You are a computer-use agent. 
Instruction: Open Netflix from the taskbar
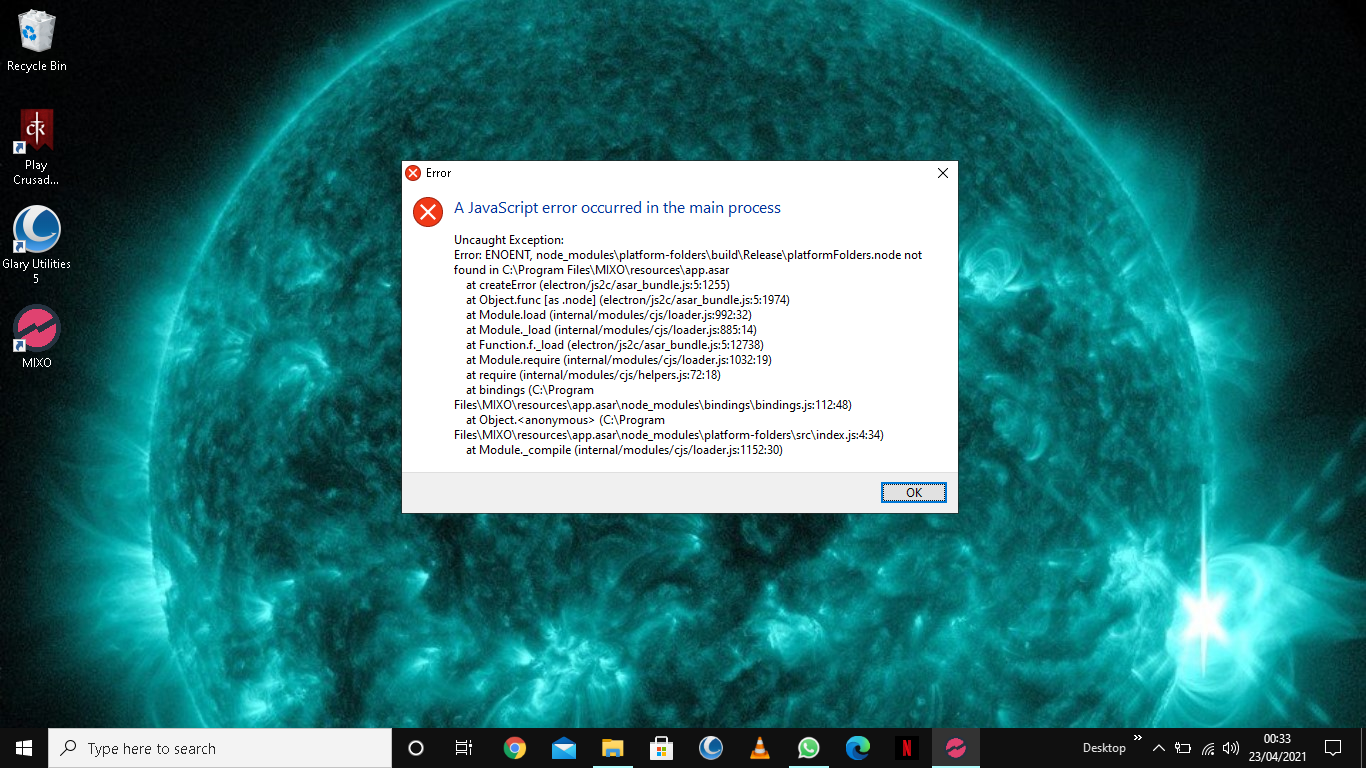[x=906, y=748]
